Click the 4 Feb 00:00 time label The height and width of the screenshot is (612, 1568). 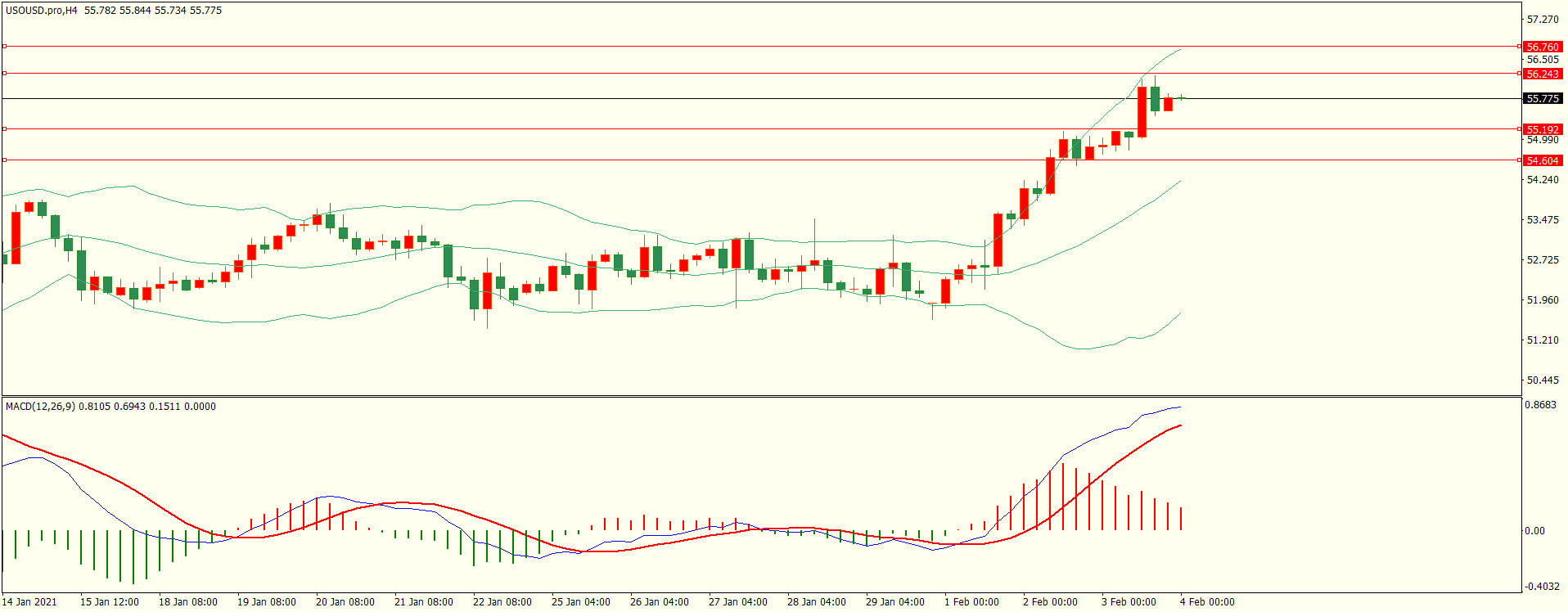[x=1208, y=601]
